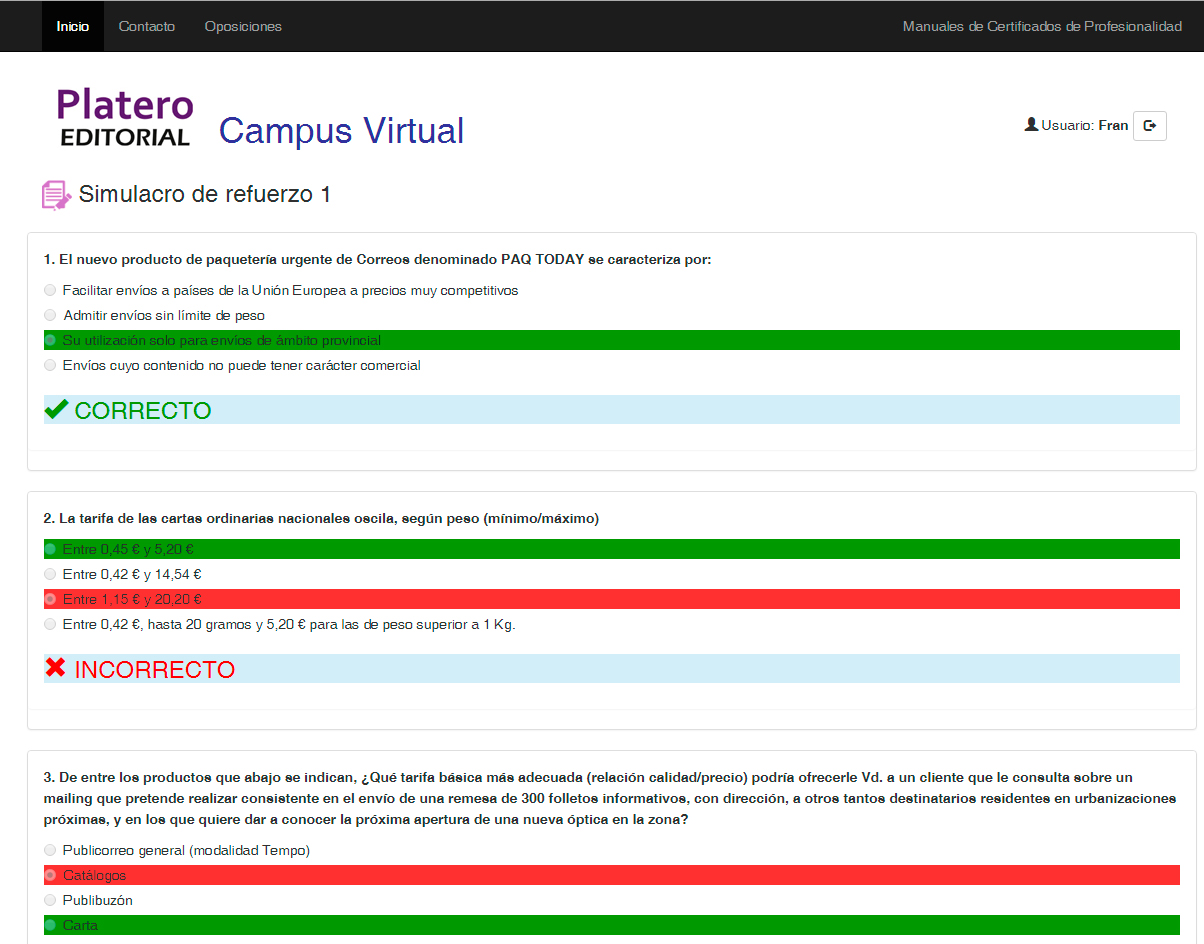Image resolution: width=1204 pixels, height=944 pixels.
Task: Open Manuales de Certificados de Profesionalidad link
Action: tap(1042, 26)
